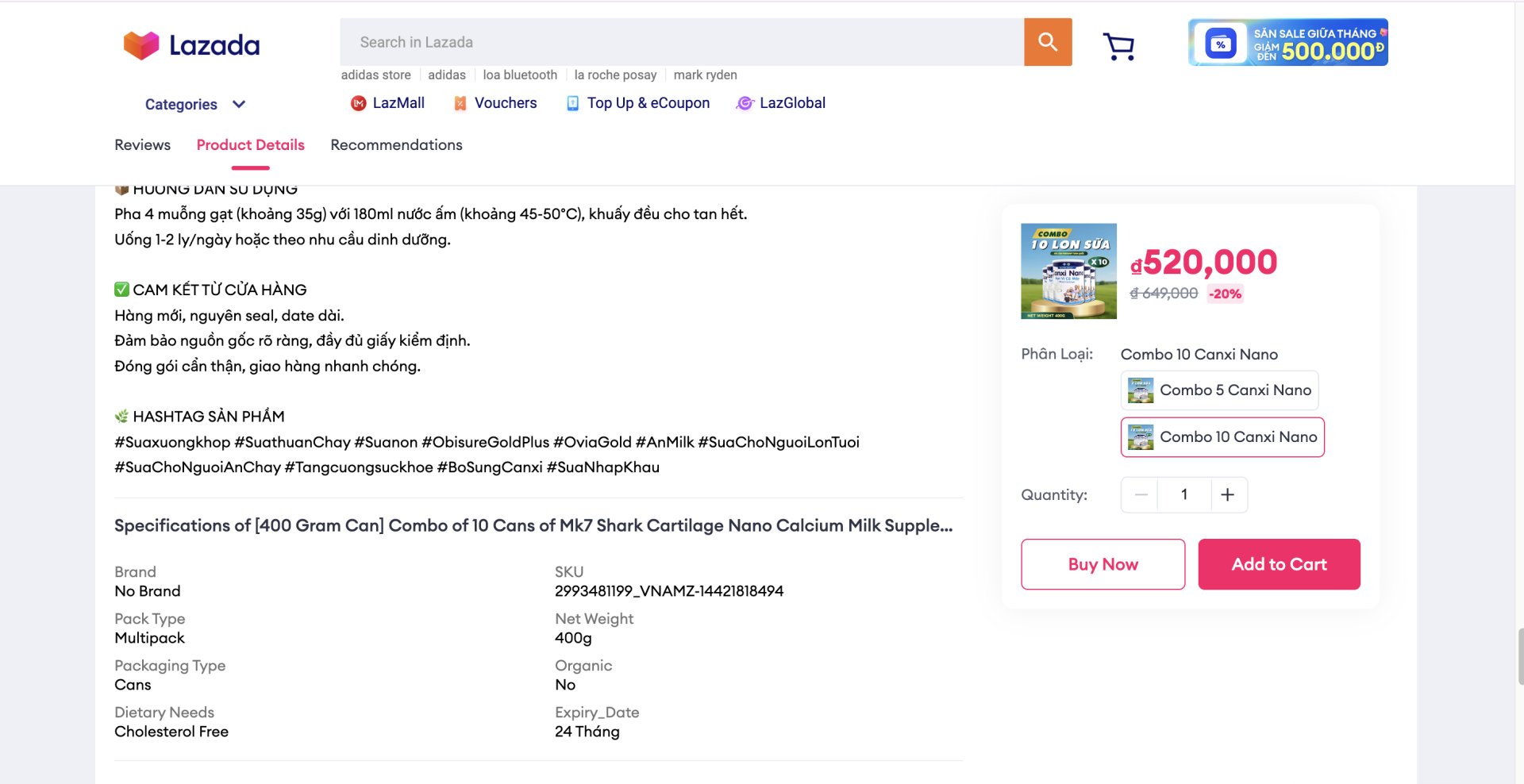Decrease quantity with minus button

pos(1141,495)
